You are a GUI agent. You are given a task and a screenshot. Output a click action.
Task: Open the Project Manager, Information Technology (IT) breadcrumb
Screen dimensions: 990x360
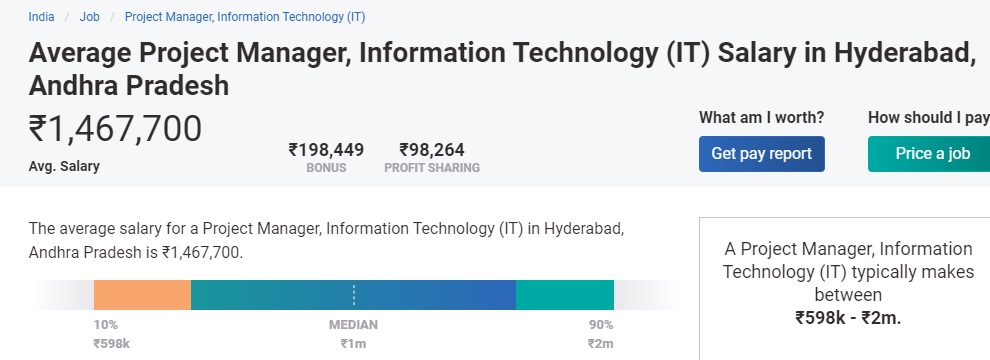click(x=245, y=17)
